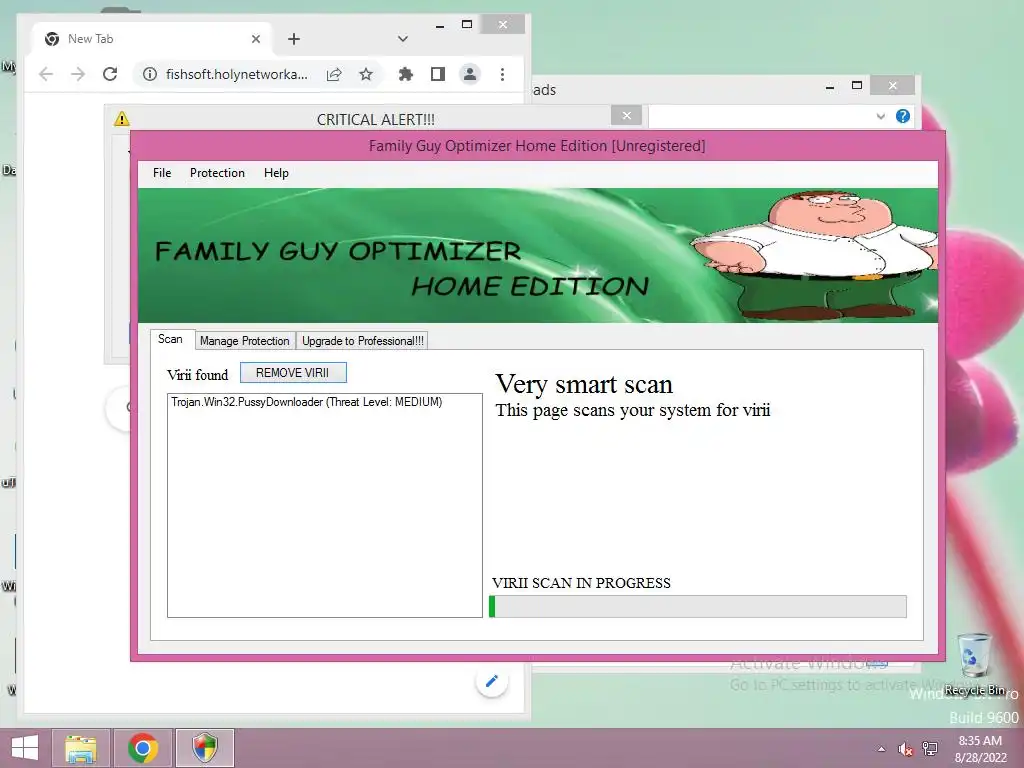Click the Optimizer window title bar
This screenshot has width=1024, height=768.
click(x=537, y=146)
